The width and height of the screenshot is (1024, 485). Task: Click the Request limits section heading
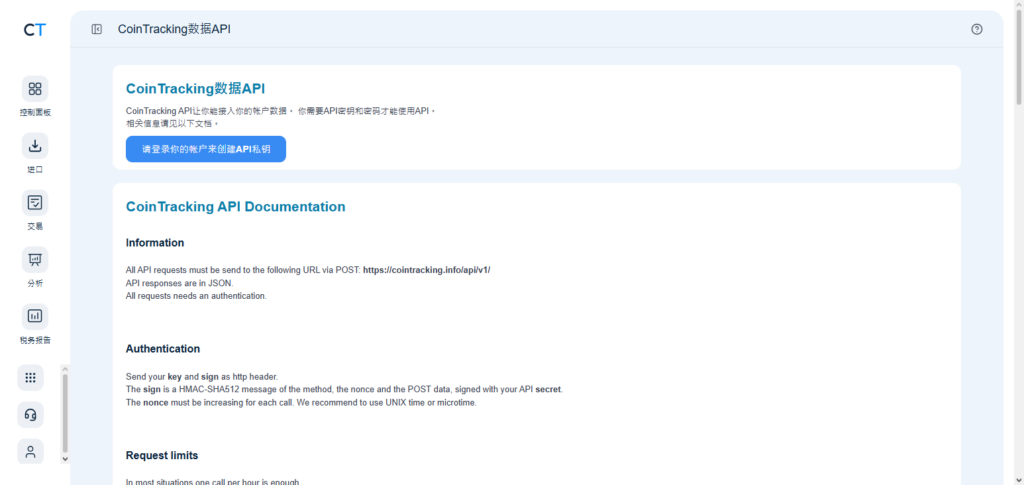(162, 455)
